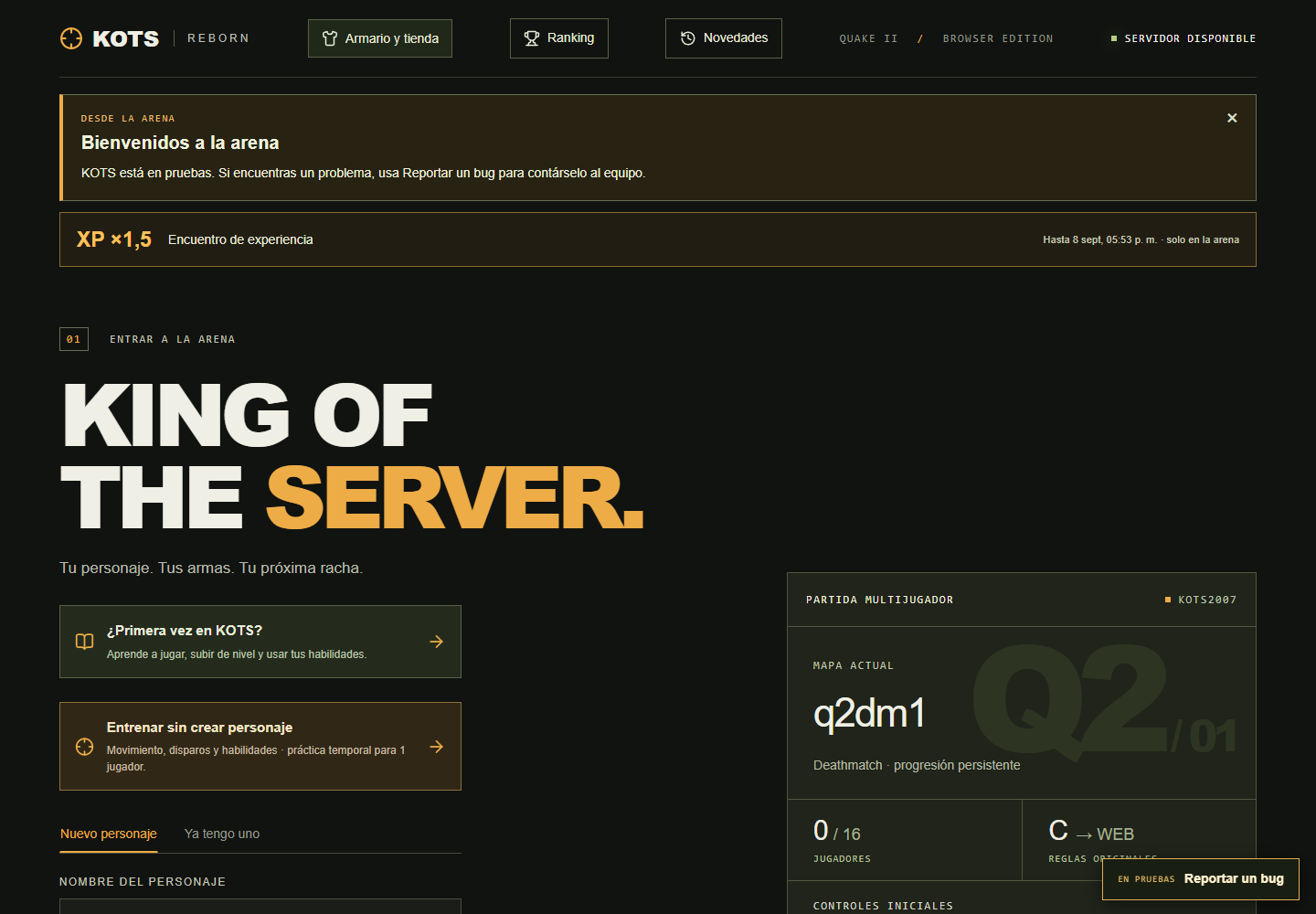The image size is (1316, 914).
Task: Click the KOTS crosshair logo icon
Action: tap(71, 38)
